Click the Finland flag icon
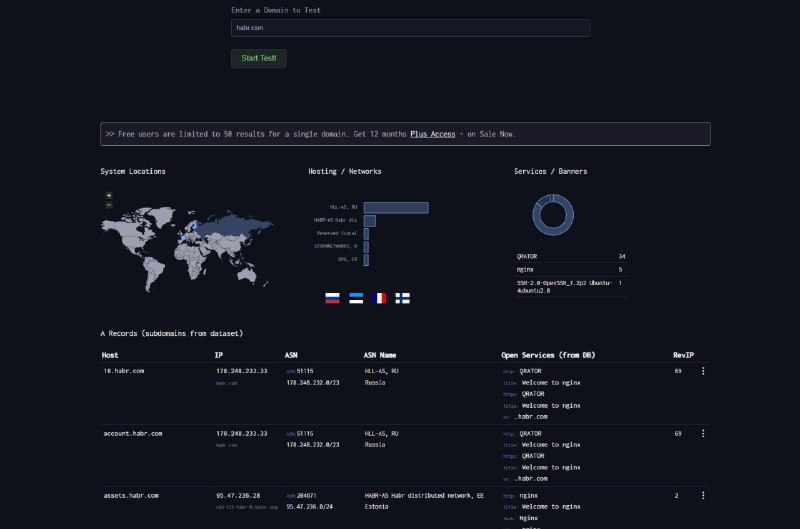Image resolution: width=800 pixels, height=529 pixels. [x=403, y=298]
